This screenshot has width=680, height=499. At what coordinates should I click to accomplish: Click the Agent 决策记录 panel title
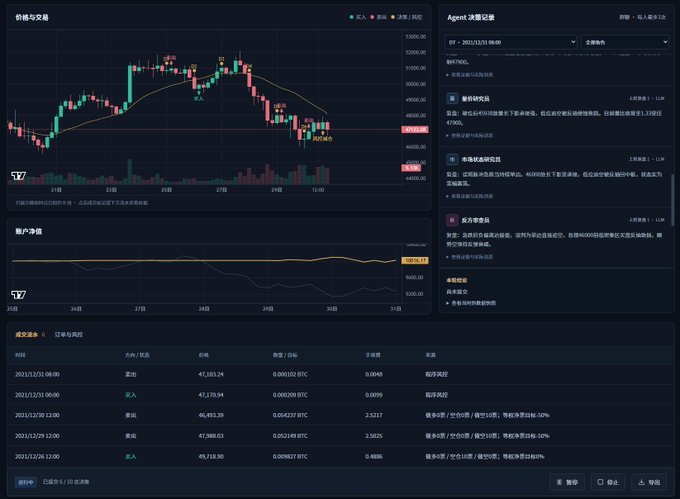[x=471, y=17]
